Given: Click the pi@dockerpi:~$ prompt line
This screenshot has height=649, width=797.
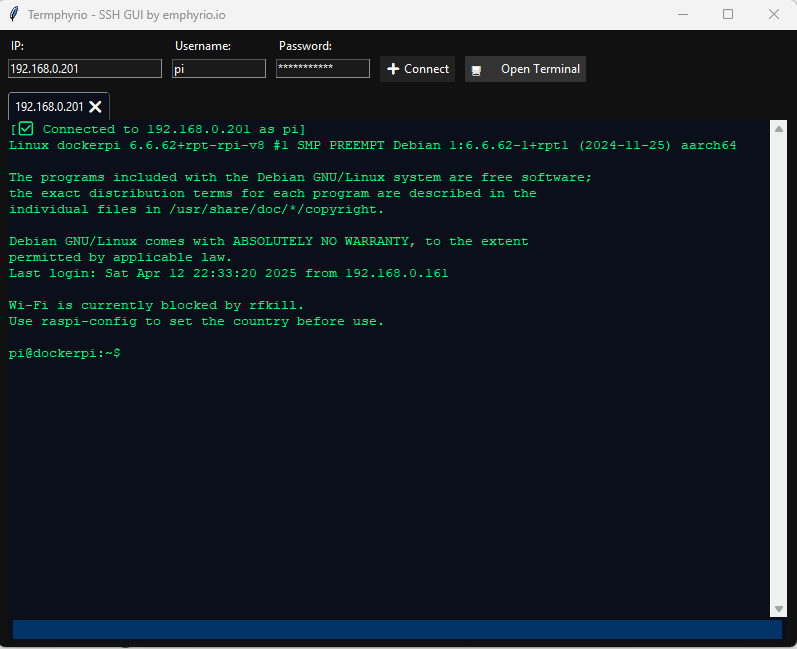Looking at the screenshot, I should (65, 353).
